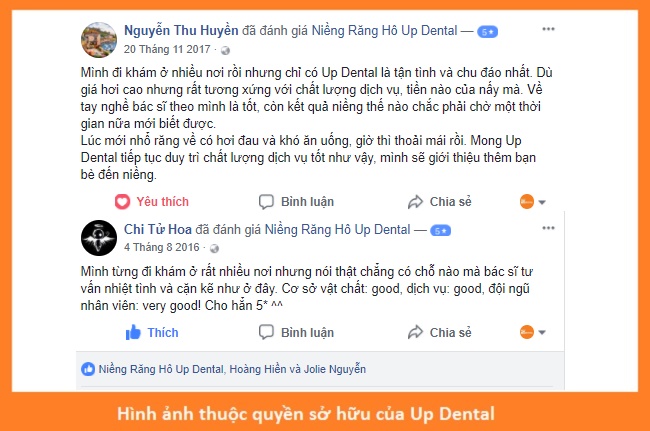Click the blue like reaction icon above names list
Screen dimensions: 650x431
[x=88, y=369]
